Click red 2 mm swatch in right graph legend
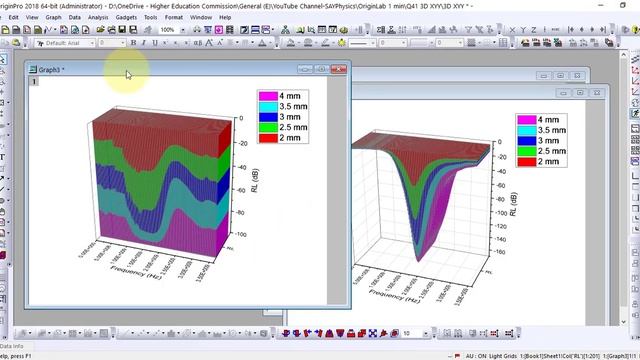The image size is (640, 360). (527, 162)
